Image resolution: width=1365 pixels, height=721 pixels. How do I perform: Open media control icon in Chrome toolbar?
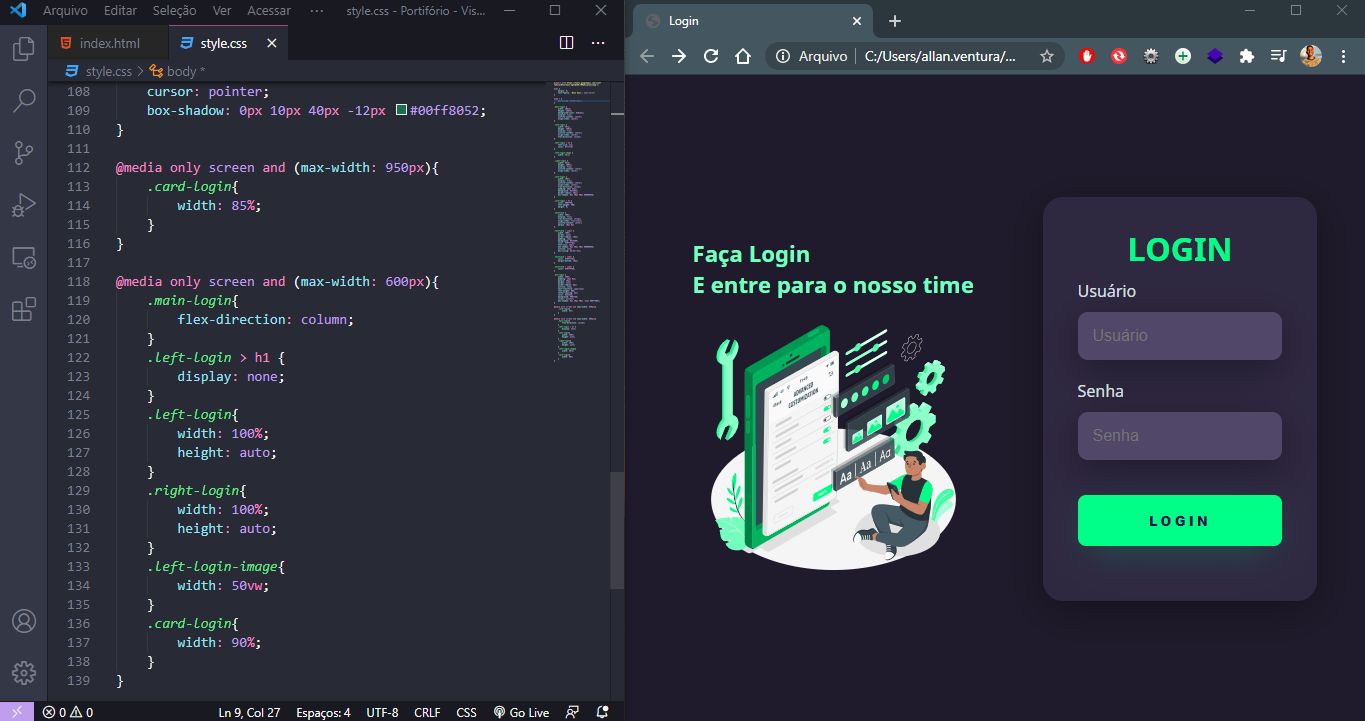1278,56
